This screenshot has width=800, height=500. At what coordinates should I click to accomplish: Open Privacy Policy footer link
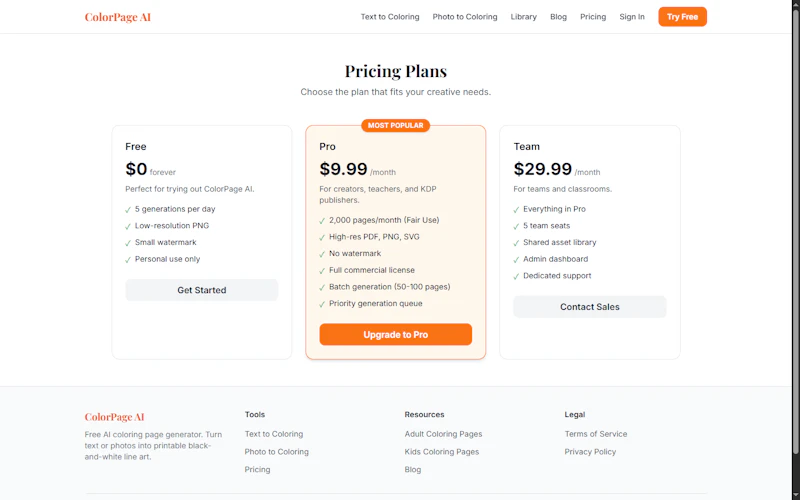pos(590,452)
